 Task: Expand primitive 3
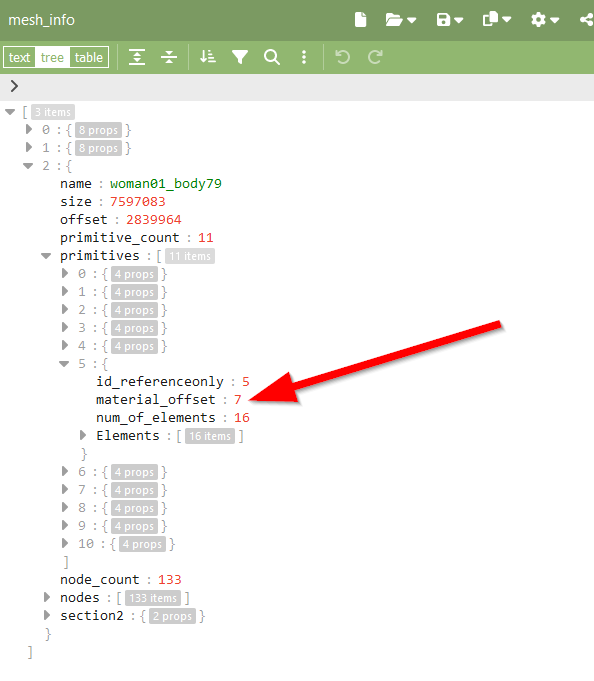tap(65, 327)
